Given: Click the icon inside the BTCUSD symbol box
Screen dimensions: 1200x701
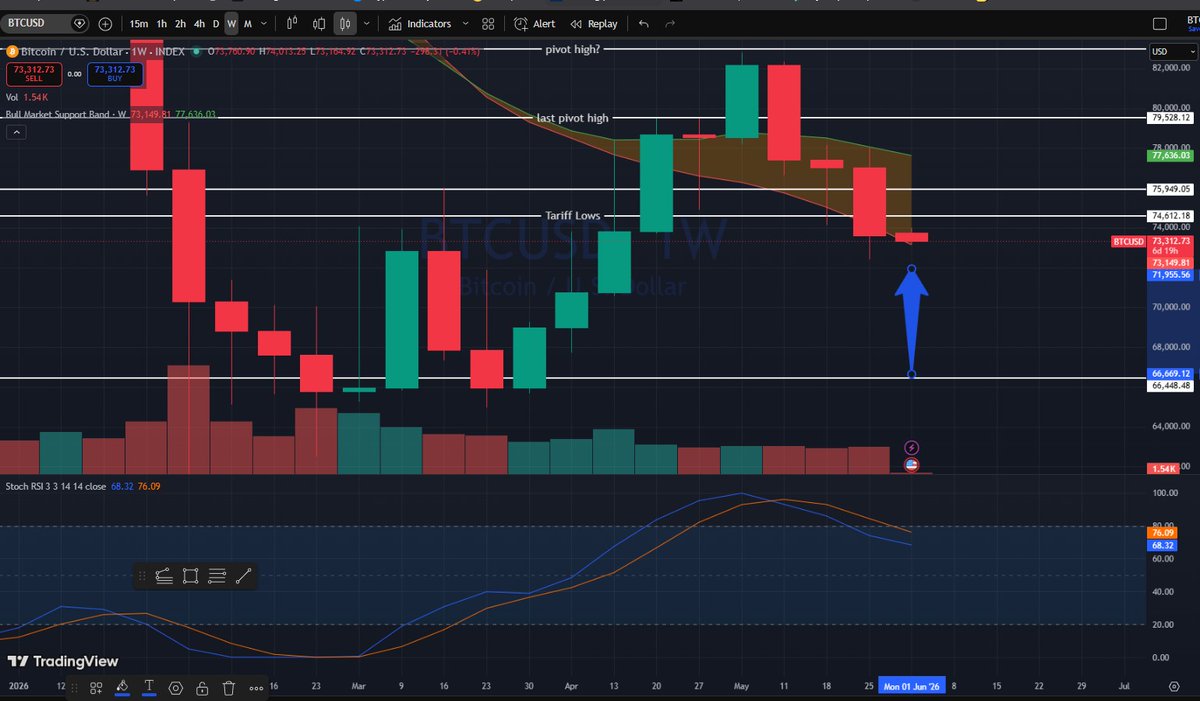Looking at the screenshot, I should tap(79, 23).
